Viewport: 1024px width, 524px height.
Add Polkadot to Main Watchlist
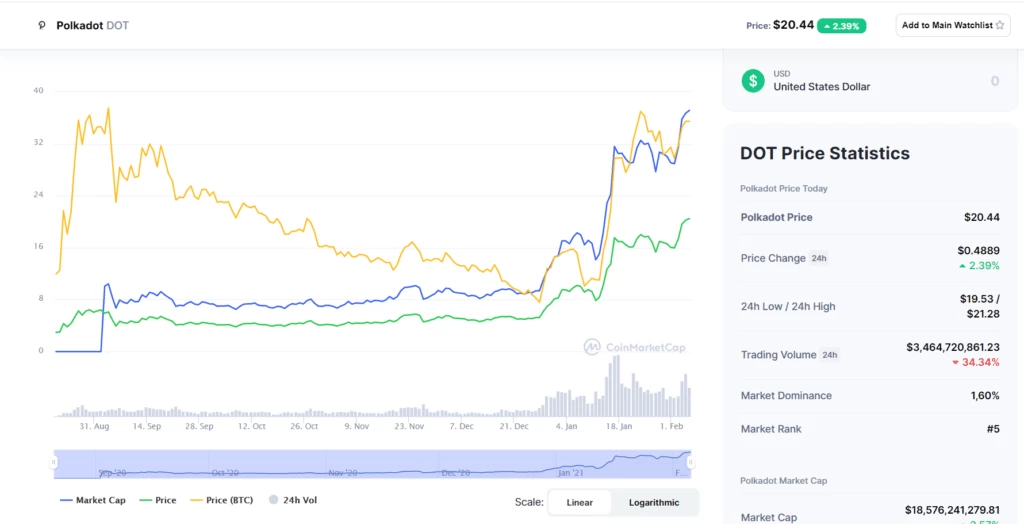coord(953,25)
